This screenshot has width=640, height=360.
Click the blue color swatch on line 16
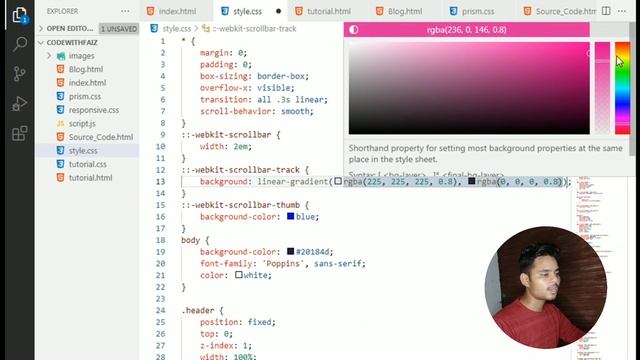click(x=291, y=216)
